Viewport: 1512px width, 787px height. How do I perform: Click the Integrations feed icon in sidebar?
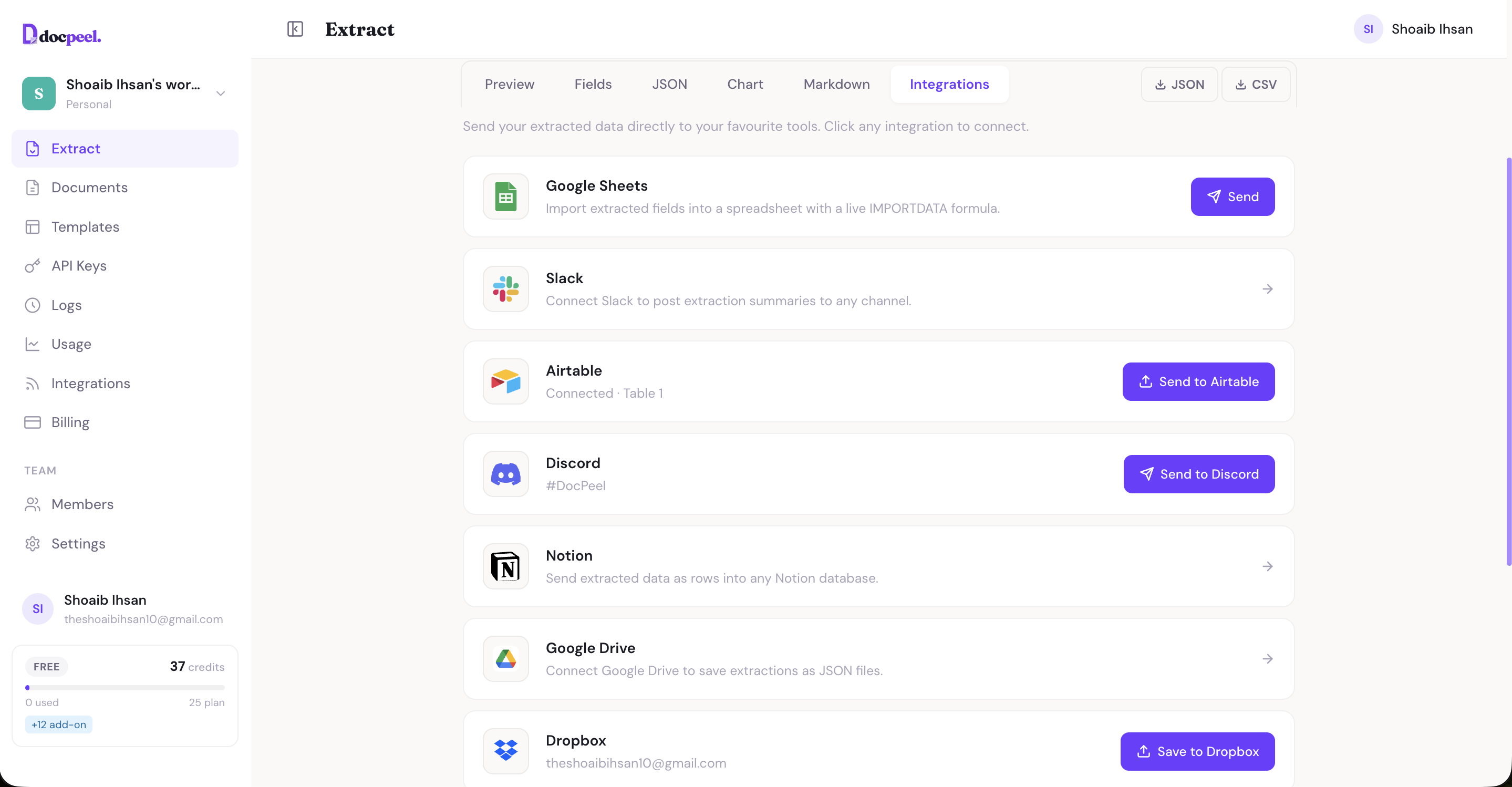pos(33,383)
